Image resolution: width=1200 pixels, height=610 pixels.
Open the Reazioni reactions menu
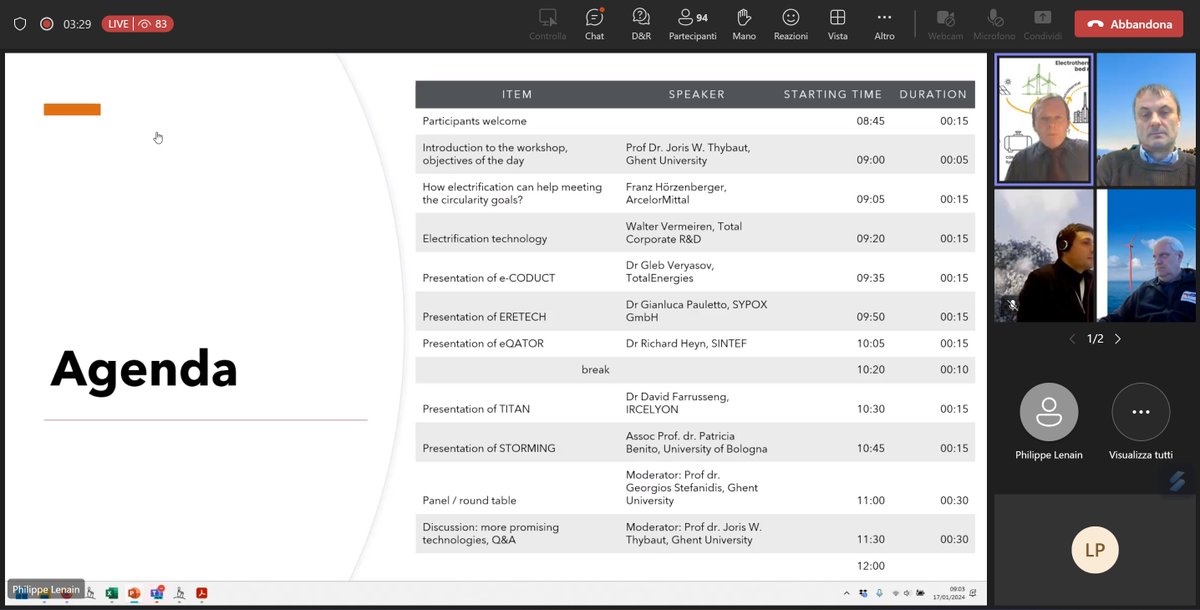coord(791,24)
